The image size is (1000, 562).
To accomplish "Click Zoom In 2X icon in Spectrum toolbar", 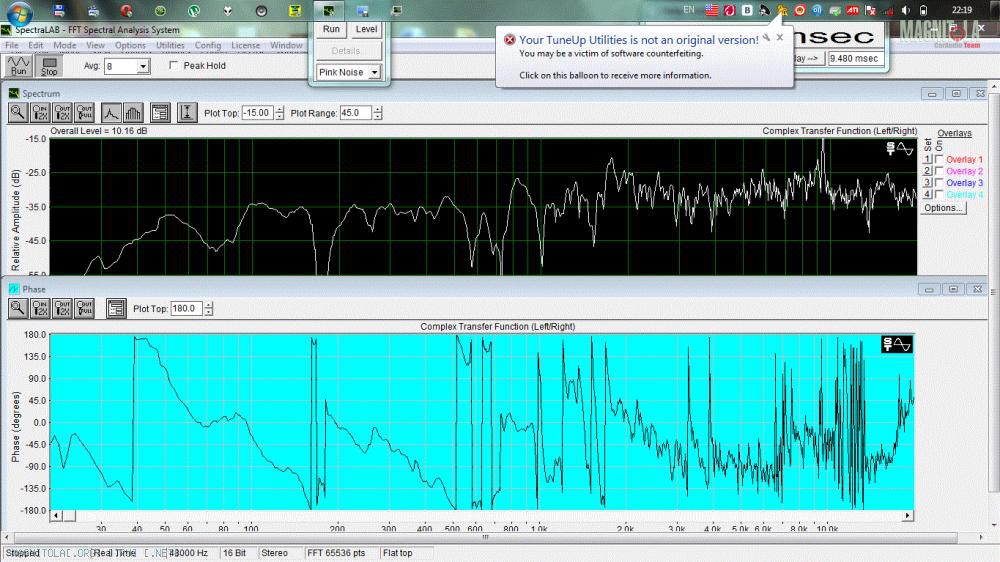I will (x=40, y=113).
